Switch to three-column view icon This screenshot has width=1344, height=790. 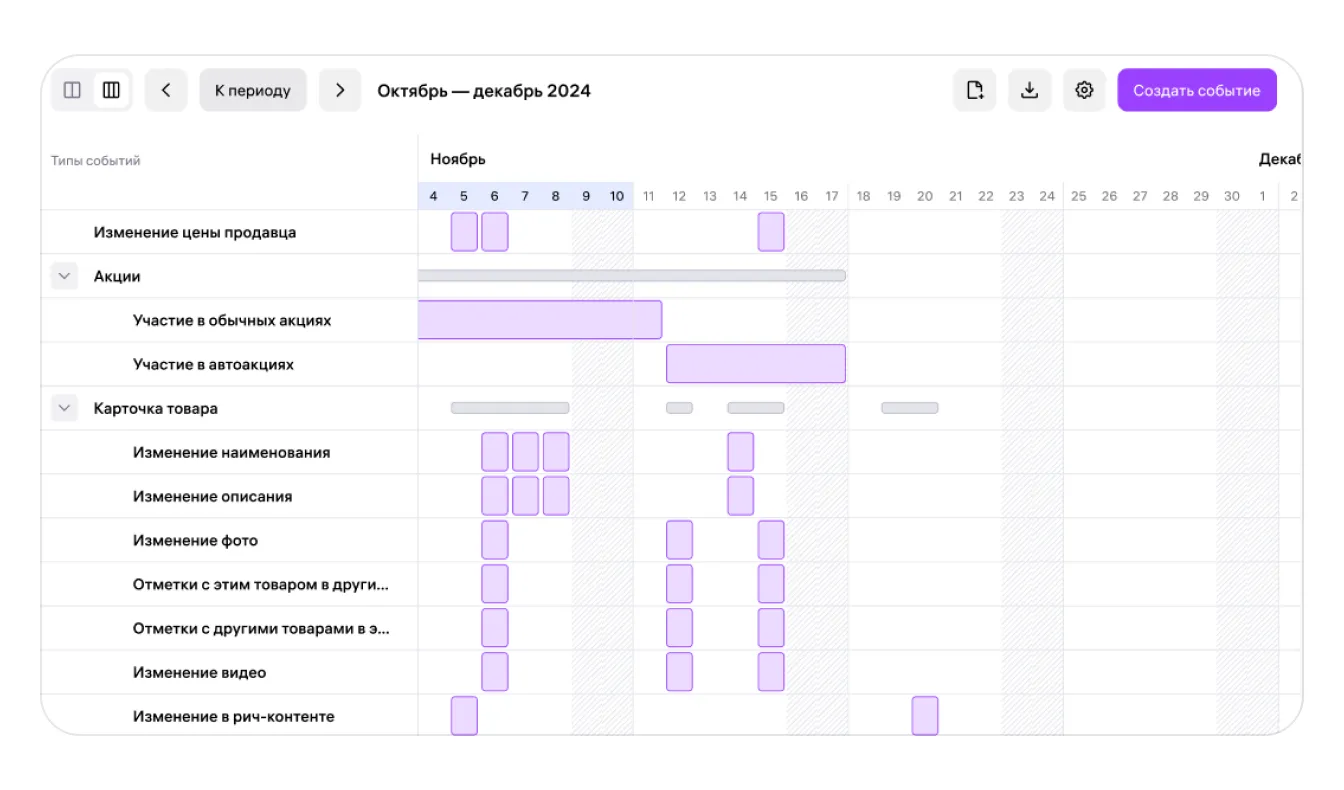pos(111,91)
